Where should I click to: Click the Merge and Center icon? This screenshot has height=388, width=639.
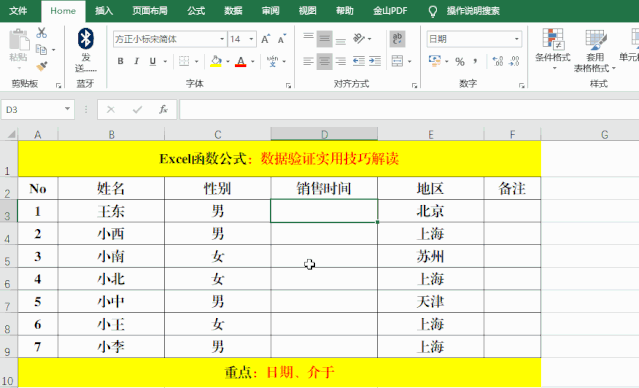397,61
